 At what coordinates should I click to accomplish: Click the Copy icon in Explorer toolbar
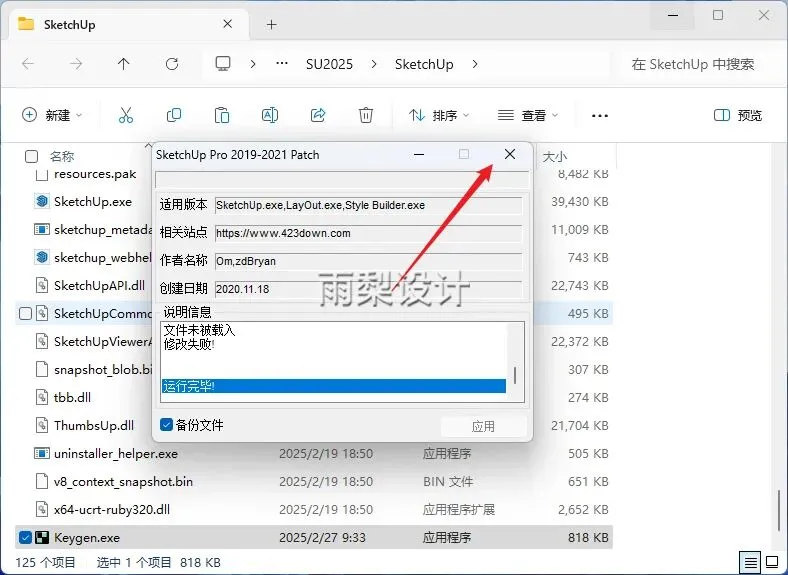point(174,115)
